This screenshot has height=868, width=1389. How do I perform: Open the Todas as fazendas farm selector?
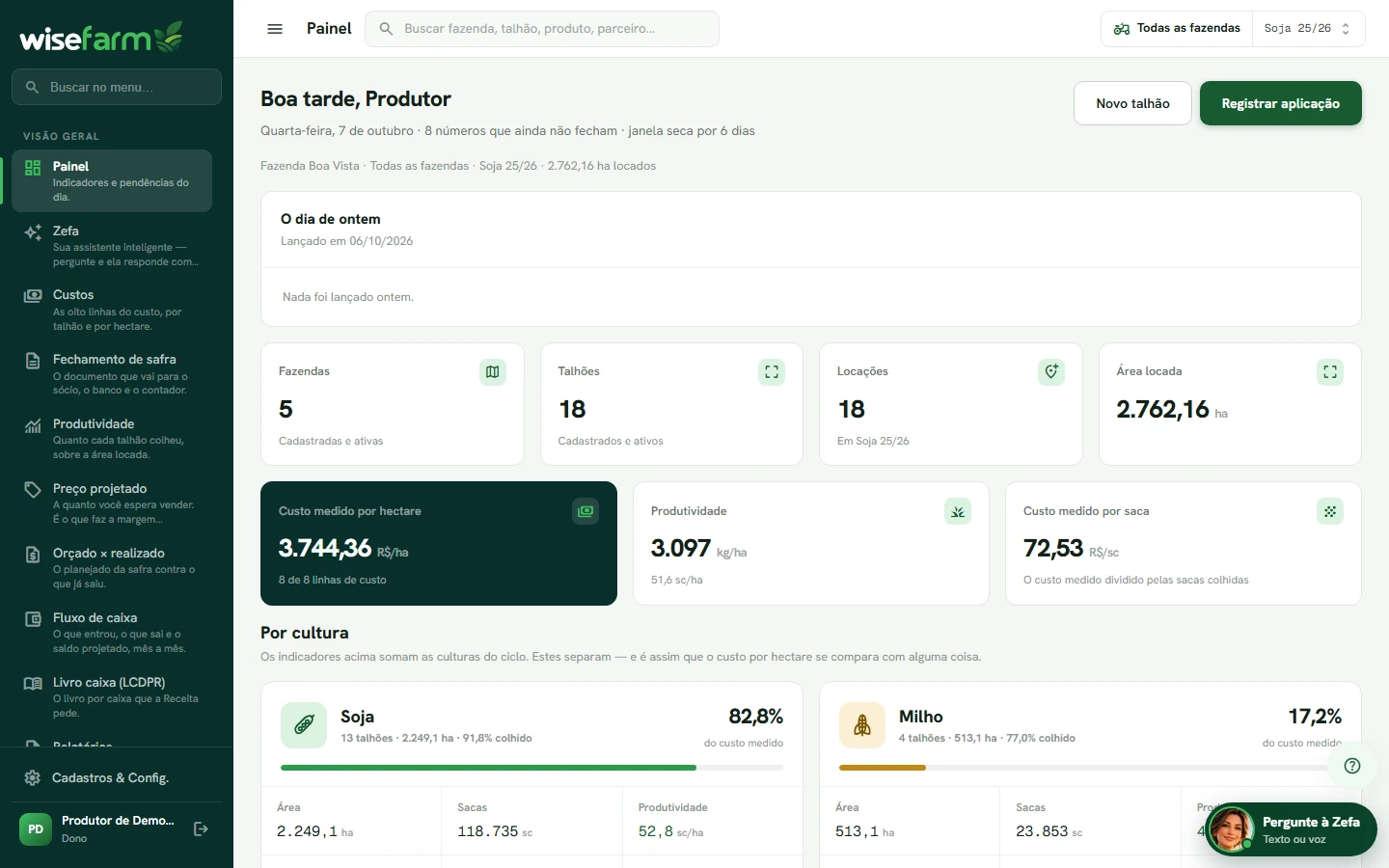click(x=1177, y=29)
